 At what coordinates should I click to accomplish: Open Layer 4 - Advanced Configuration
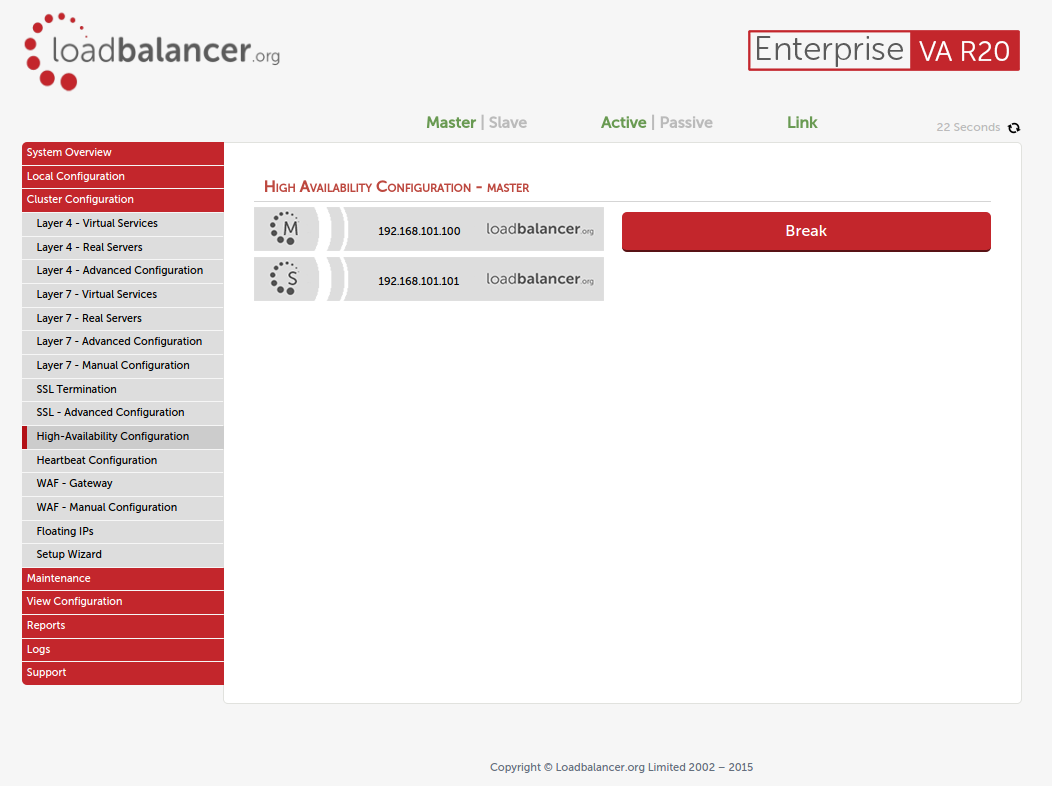pos(123,271)
